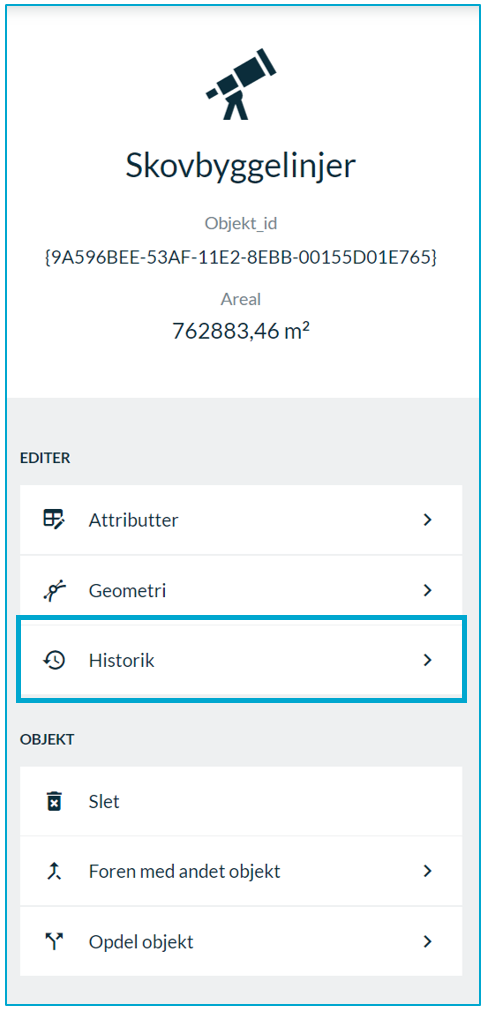496x1012 pixels.
Task: Click the Areal value 762883,46 m²
Action: (241, 331)
